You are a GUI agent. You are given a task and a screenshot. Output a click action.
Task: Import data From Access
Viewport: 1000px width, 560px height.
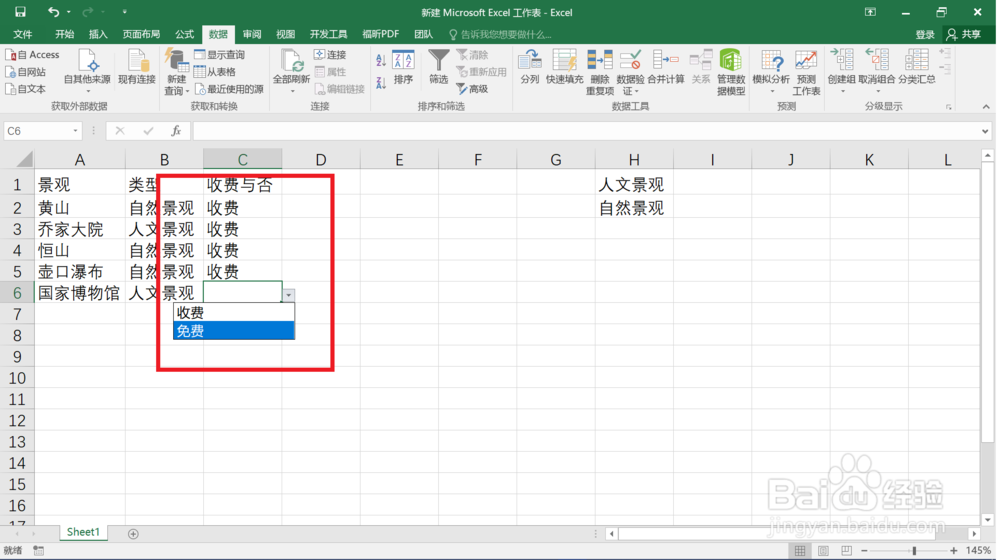33,55
